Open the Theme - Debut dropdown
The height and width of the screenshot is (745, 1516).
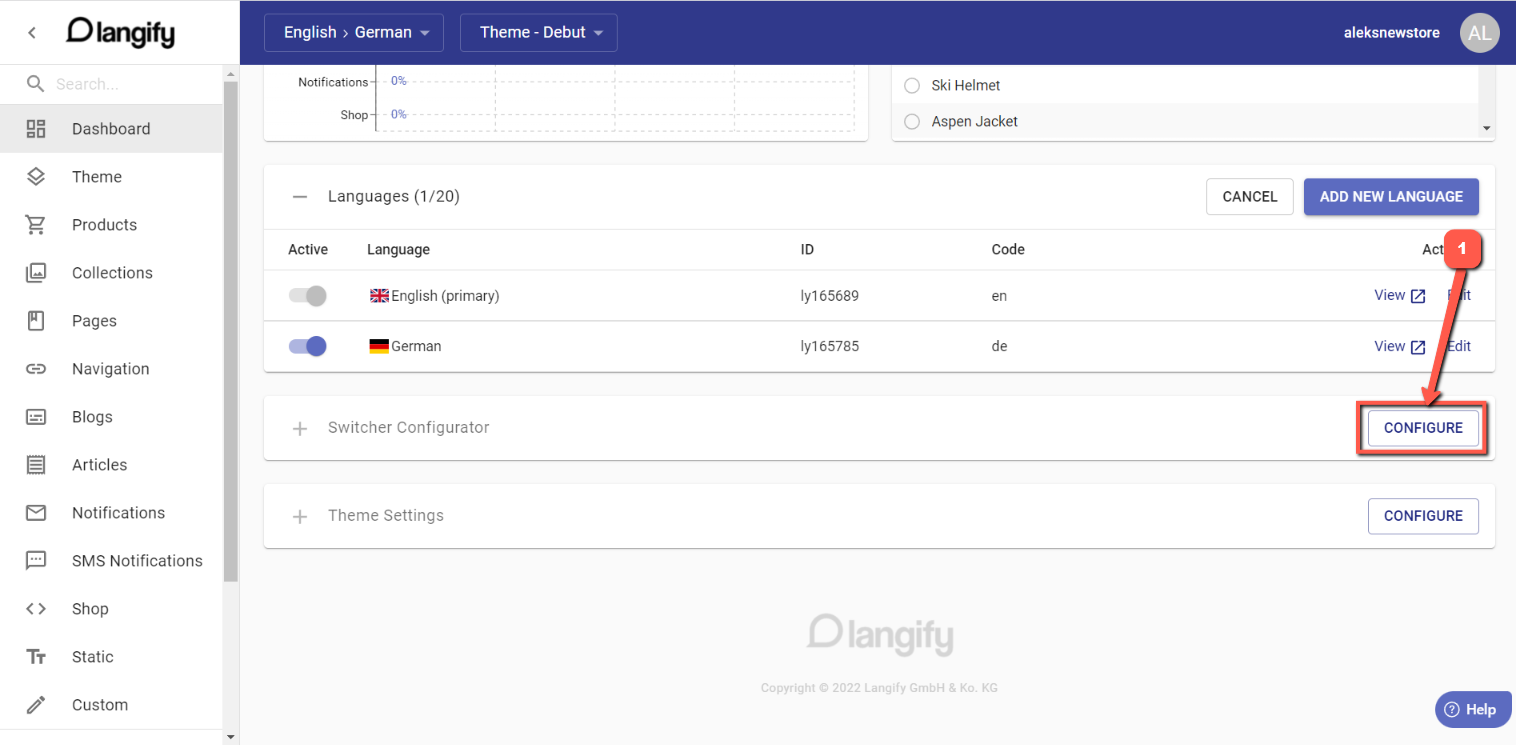tap(539, 32)
